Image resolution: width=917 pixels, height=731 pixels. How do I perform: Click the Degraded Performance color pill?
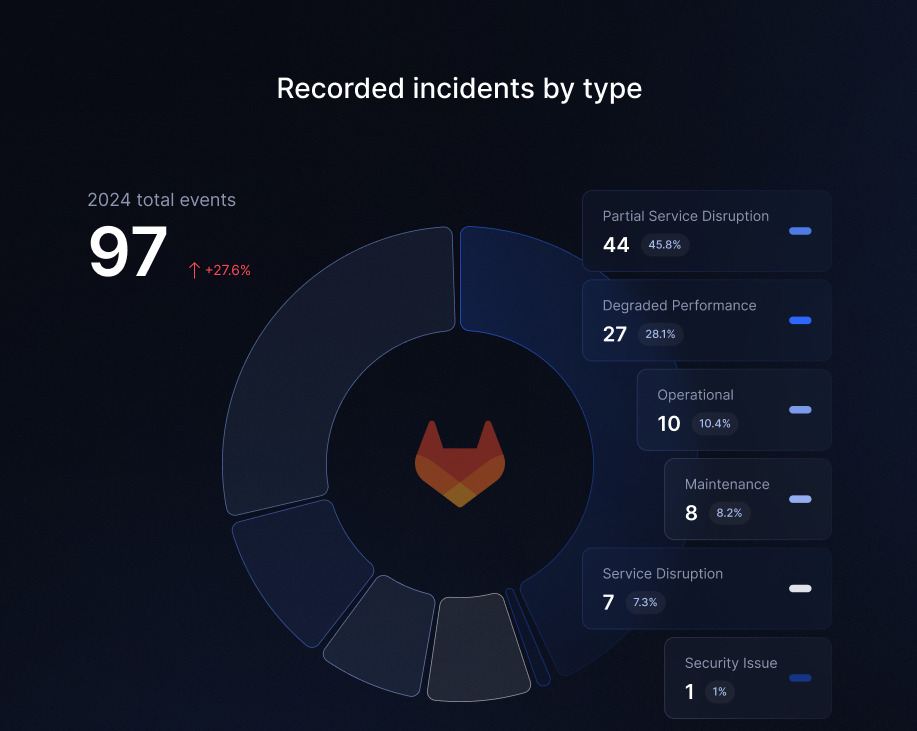point(800,320)
